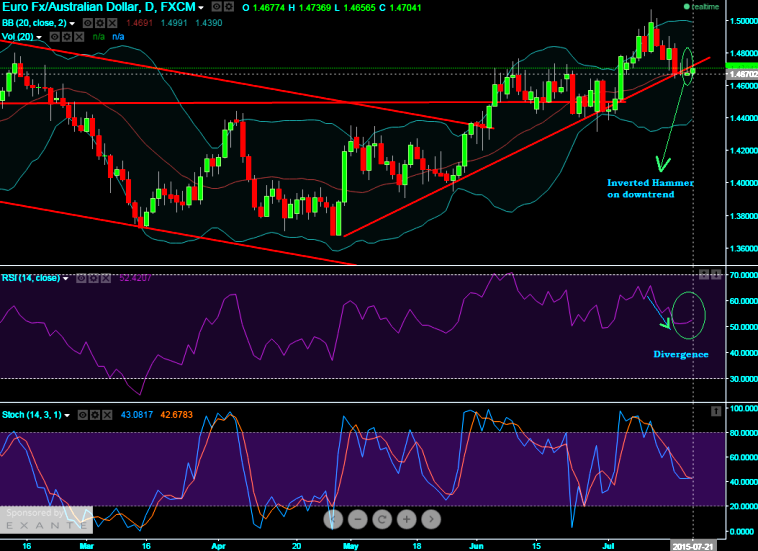Reset the chart view with circular arrow button
This screenshot has width=758, height=551.
[382, 519]
